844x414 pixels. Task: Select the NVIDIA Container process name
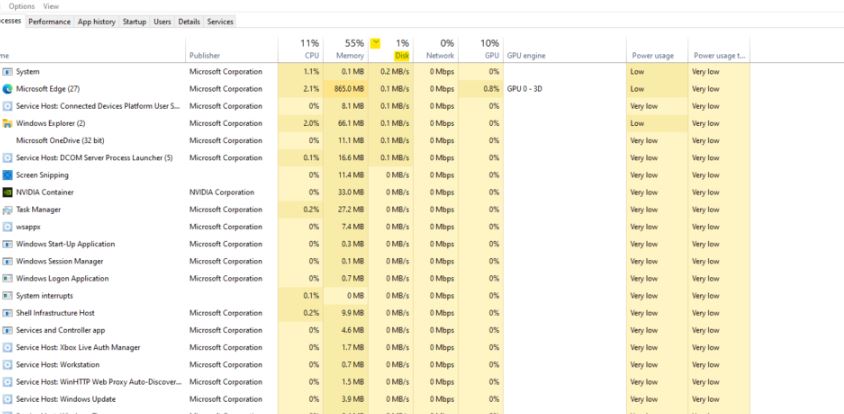[45, 192]
